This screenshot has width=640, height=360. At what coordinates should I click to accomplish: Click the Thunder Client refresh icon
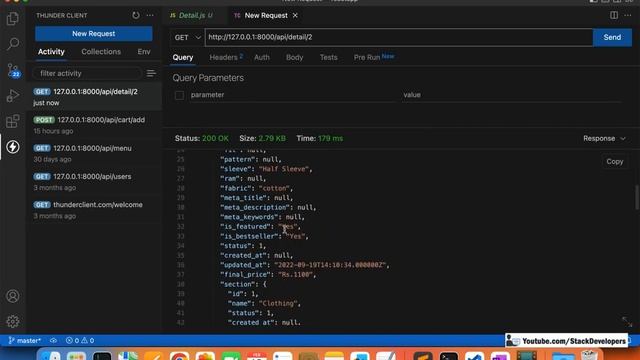(x=136, y=16)
